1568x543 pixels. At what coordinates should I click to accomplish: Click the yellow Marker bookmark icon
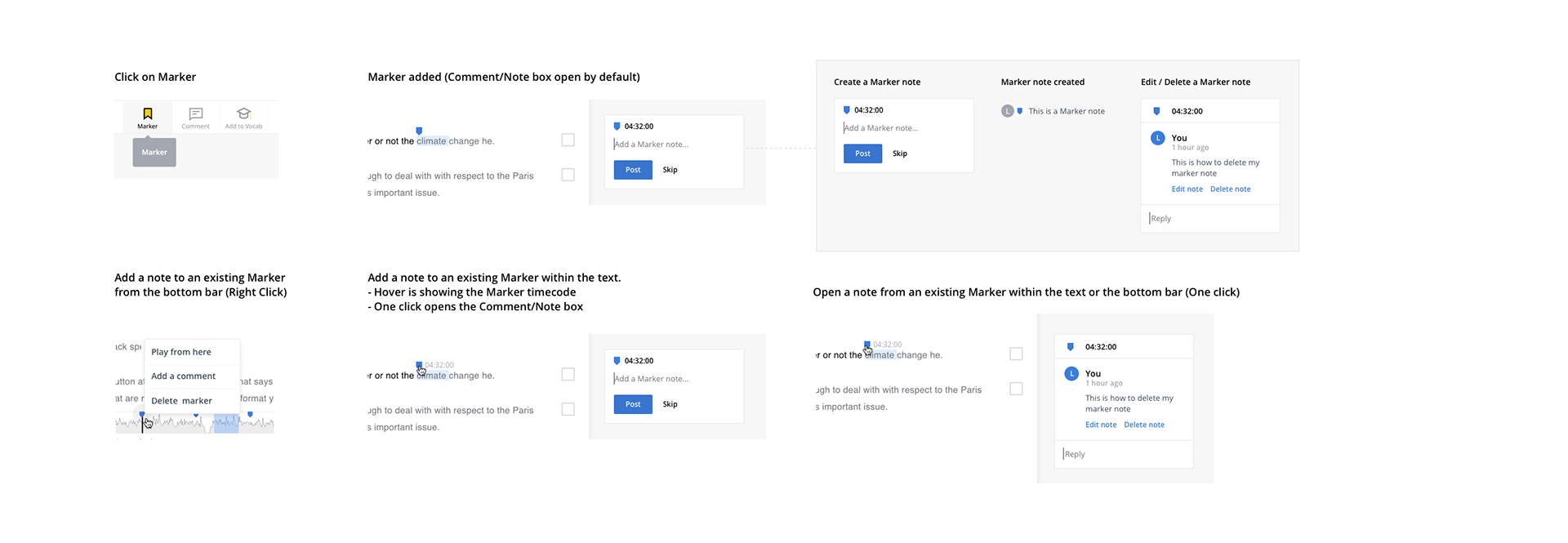(148, 113)
